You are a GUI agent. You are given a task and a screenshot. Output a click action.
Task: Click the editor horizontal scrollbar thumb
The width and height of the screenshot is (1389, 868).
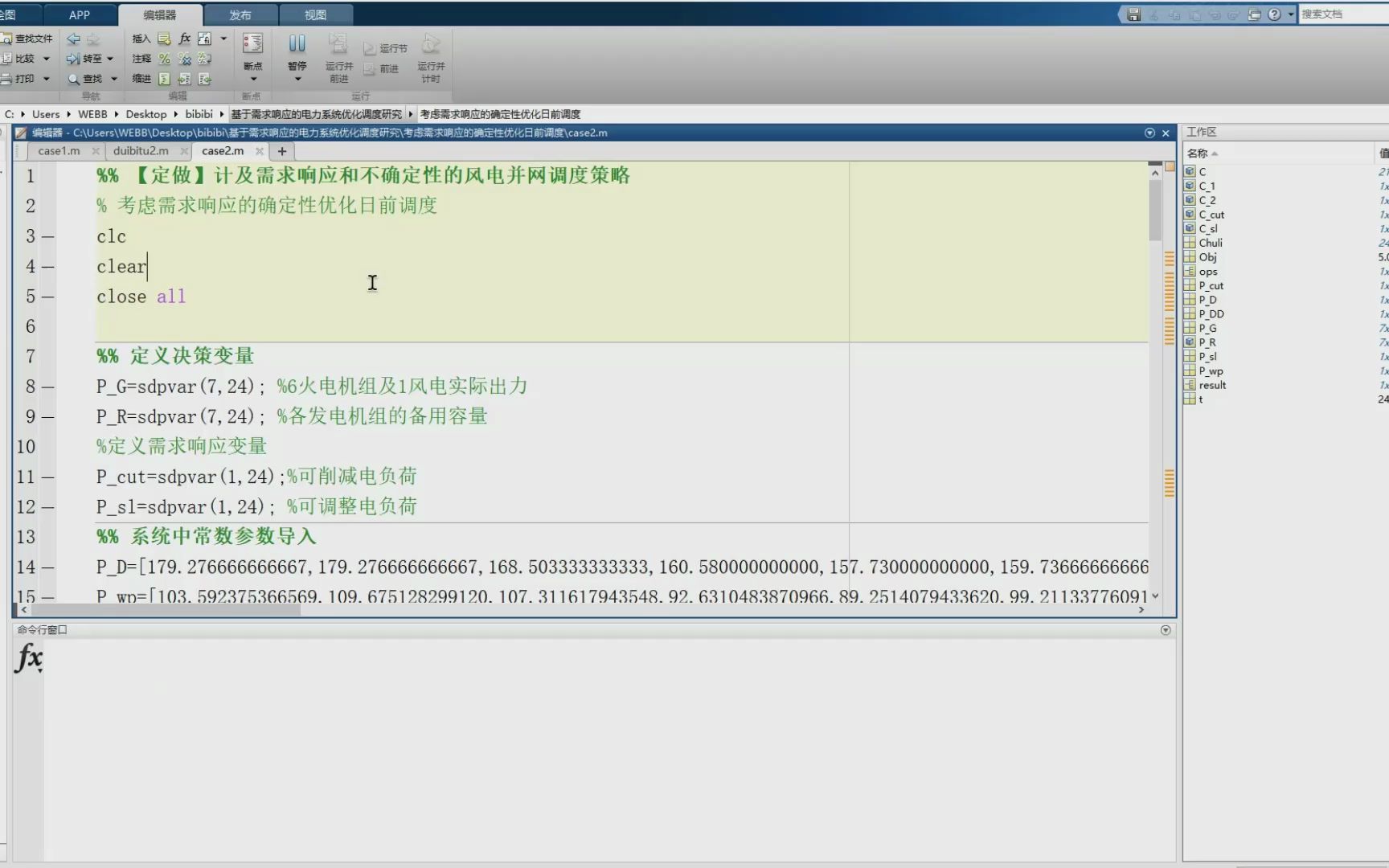coord(165,610)
